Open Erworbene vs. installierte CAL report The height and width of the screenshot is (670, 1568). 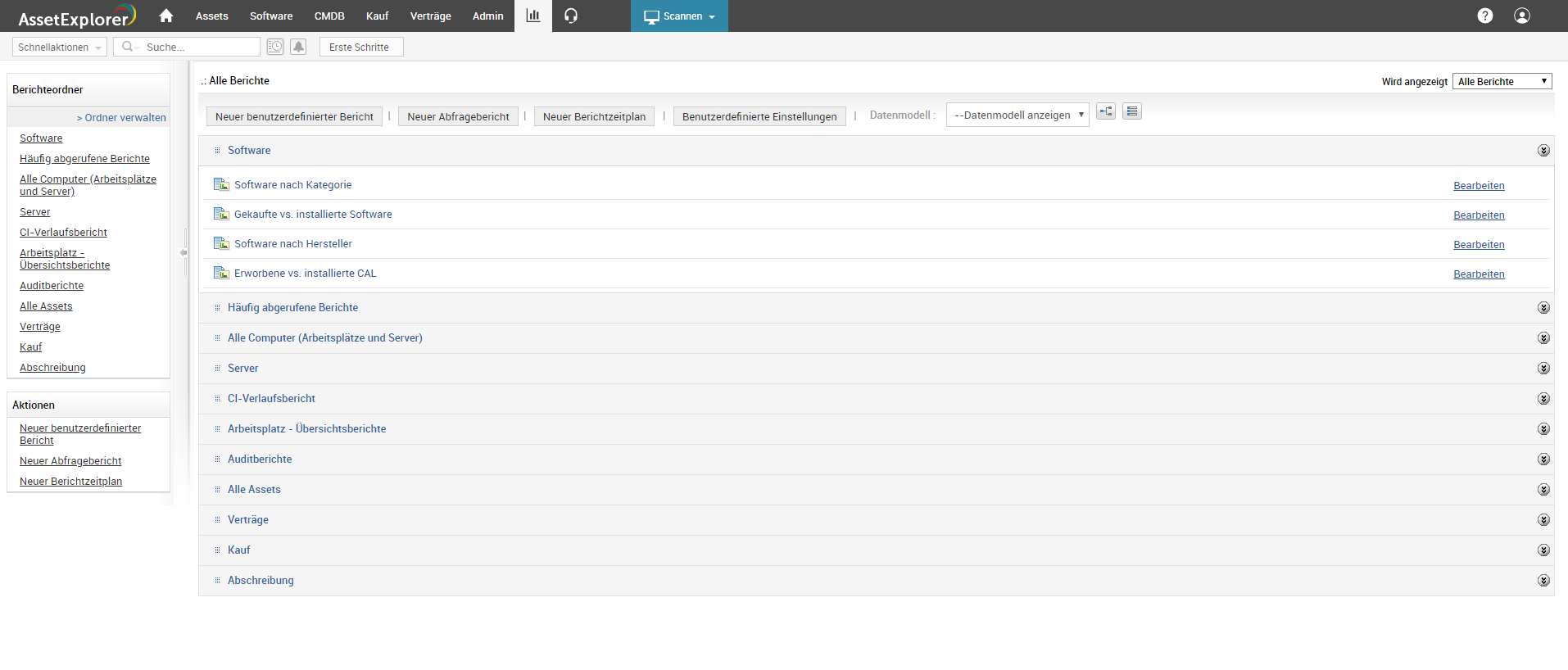(305, 273)
